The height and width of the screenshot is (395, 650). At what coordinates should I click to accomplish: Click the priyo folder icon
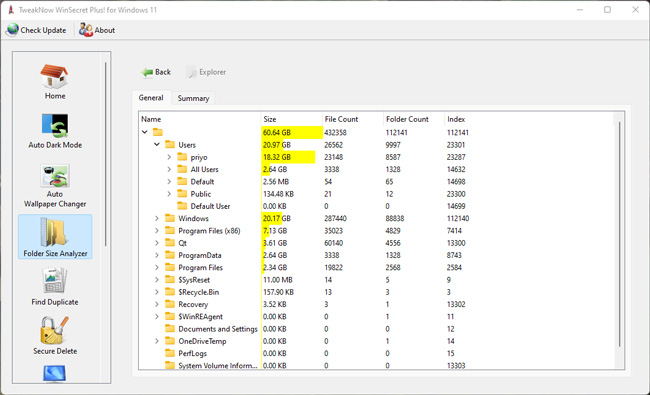pyautogui.click(x=182, y=157)
